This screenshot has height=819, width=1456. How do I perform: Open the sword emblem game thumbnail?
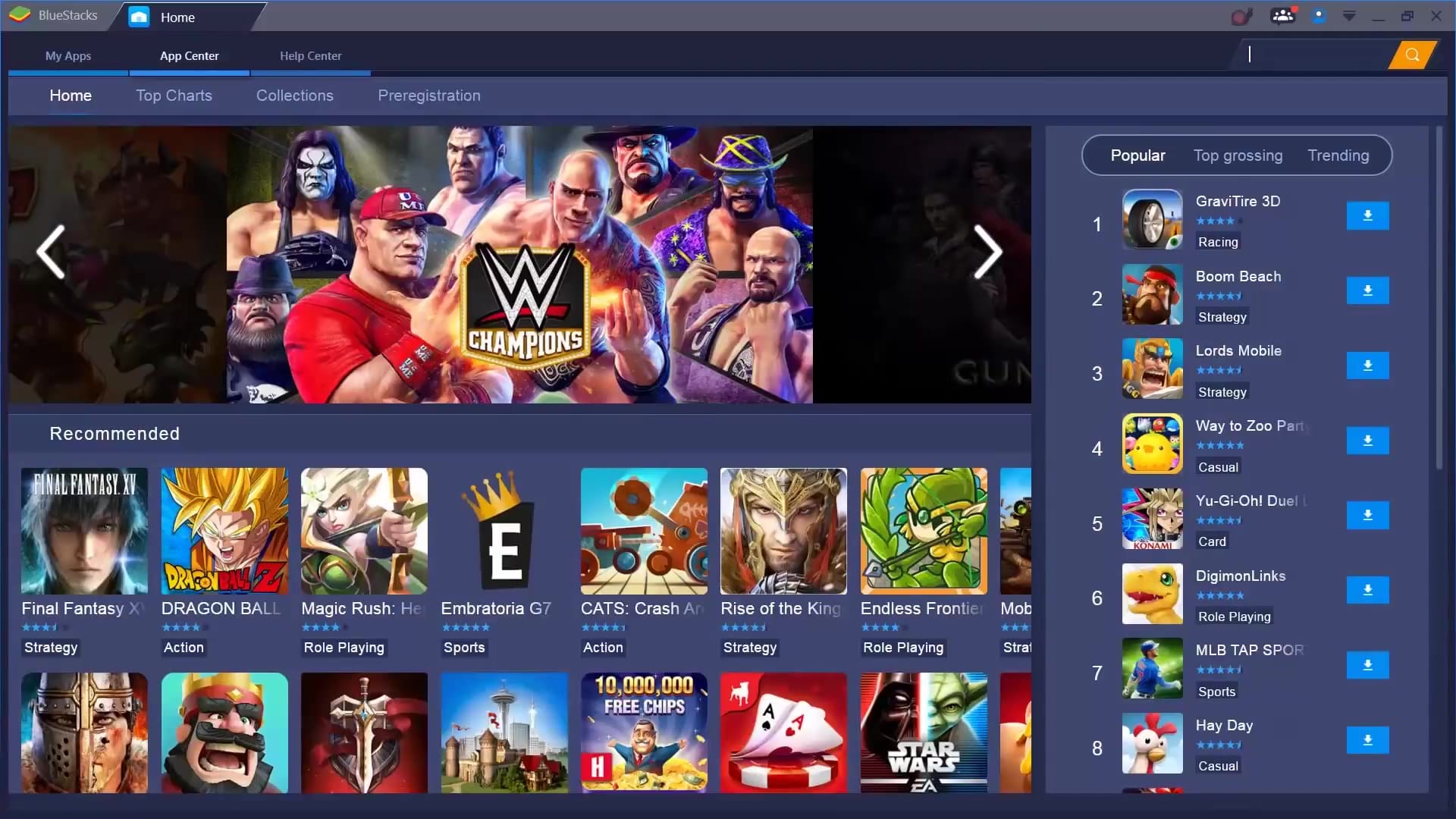[x=364, y=733]
